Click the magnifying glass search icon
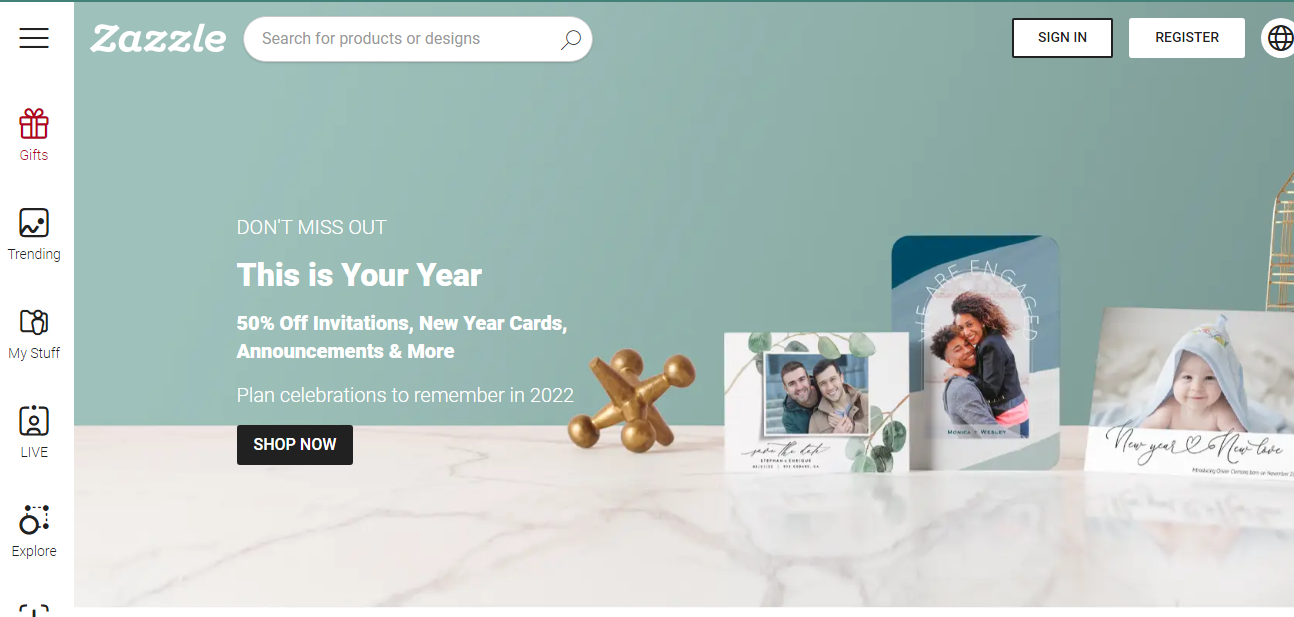 [x=570, y=39]
